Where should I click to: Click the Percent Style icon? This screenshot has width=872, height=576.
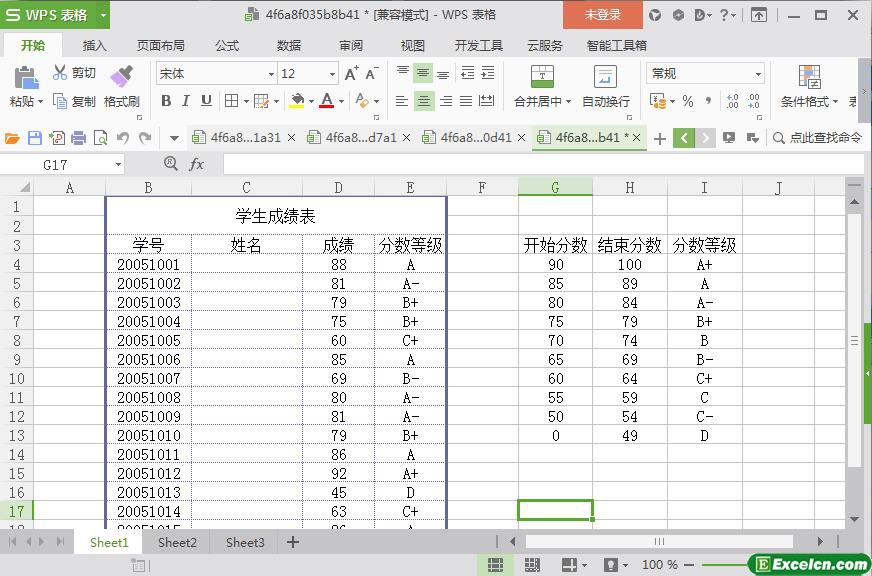tap(688, 101)
